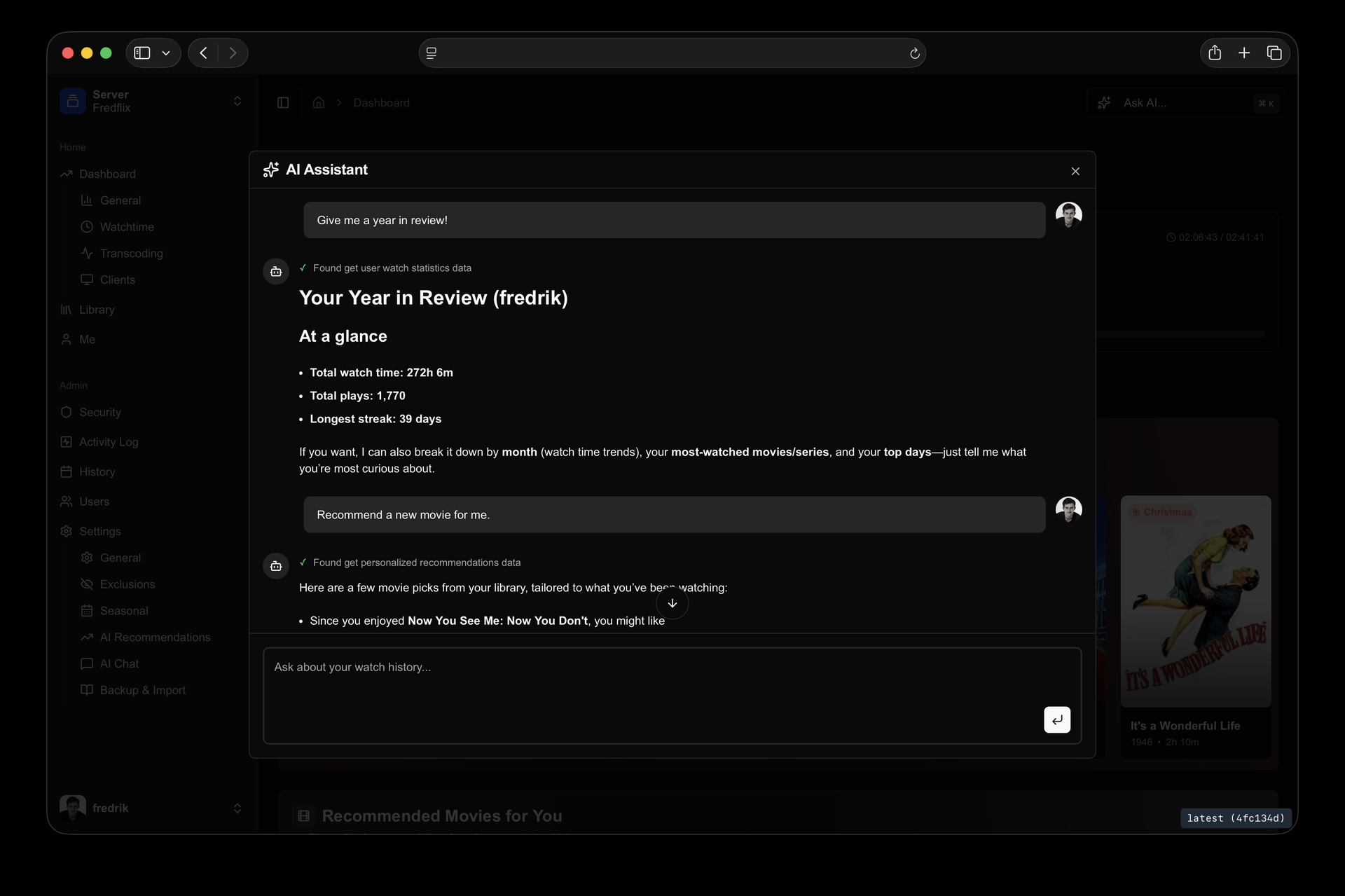This screenshot has height=896, width=1345.
Task: Open Seasonal settings
Action: (x=124, y=611)
